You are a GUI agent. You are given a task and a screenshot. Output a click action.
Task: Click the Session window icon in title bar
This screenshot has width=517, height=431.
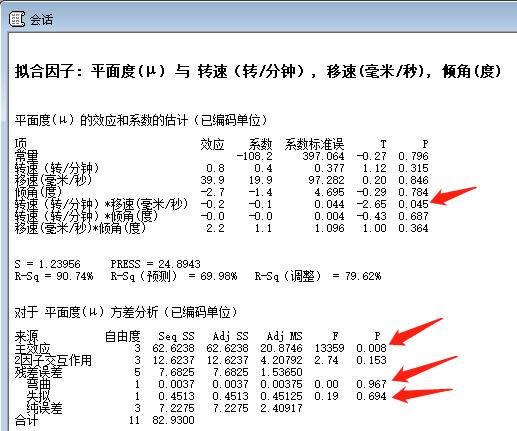16,19
